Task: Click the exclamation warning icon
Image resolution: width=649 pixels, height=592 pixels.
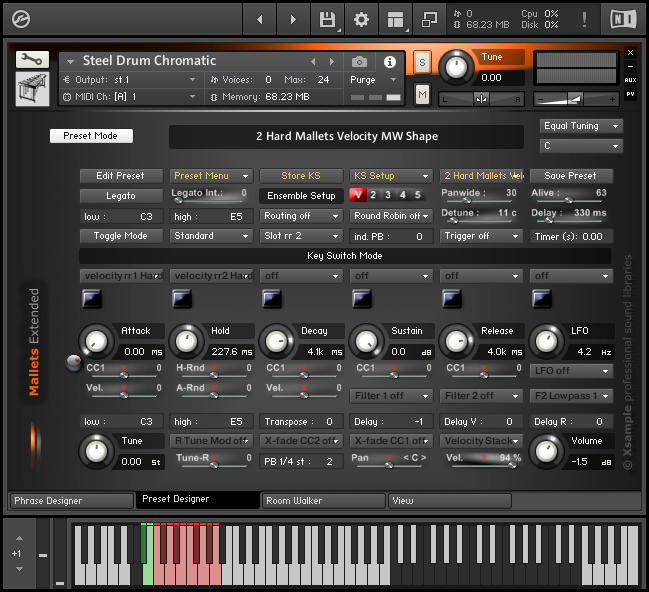Action: tap(584, 19)
